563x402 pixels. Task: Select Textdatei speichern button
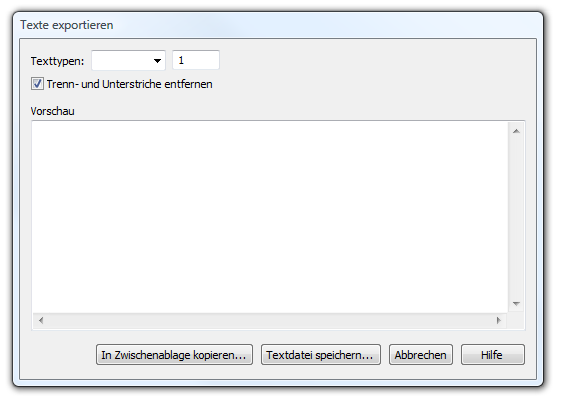point(321,355)
